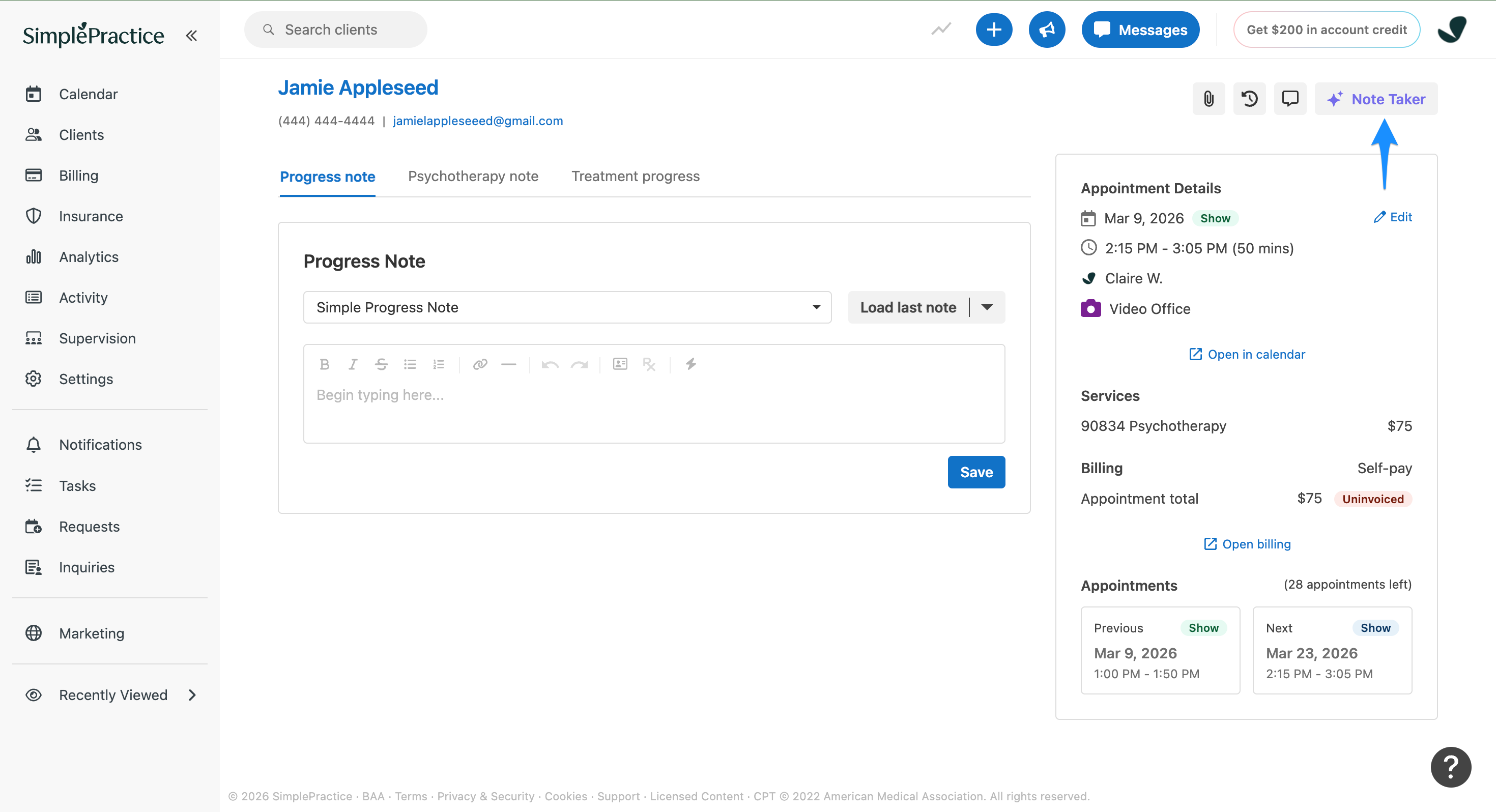Image resolution: width=1496 pixels, height=812 pixels.
Task: Click Open in calendar link
Action: [1247, 354]
